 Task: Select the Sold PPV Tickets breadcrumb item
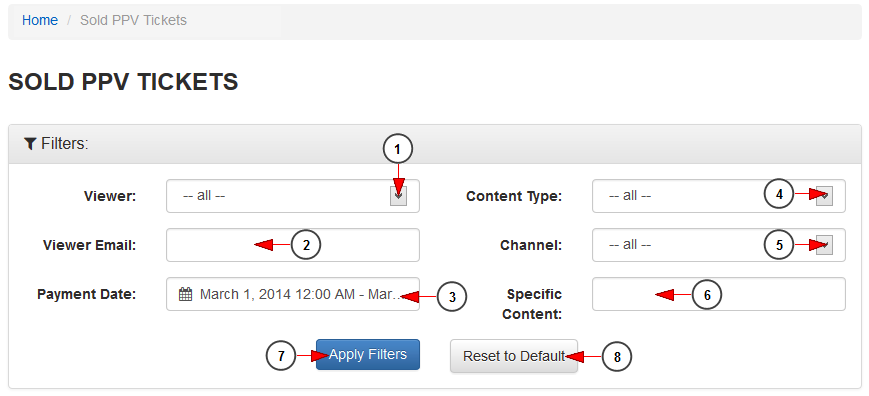click(x=134, y=20)
